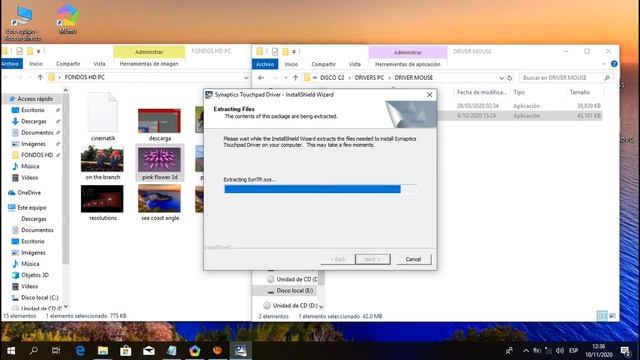Open recent locations dropdown in DRIVER MOUSE window
Viewport: 640px width, 360px height.
[286, 78]
